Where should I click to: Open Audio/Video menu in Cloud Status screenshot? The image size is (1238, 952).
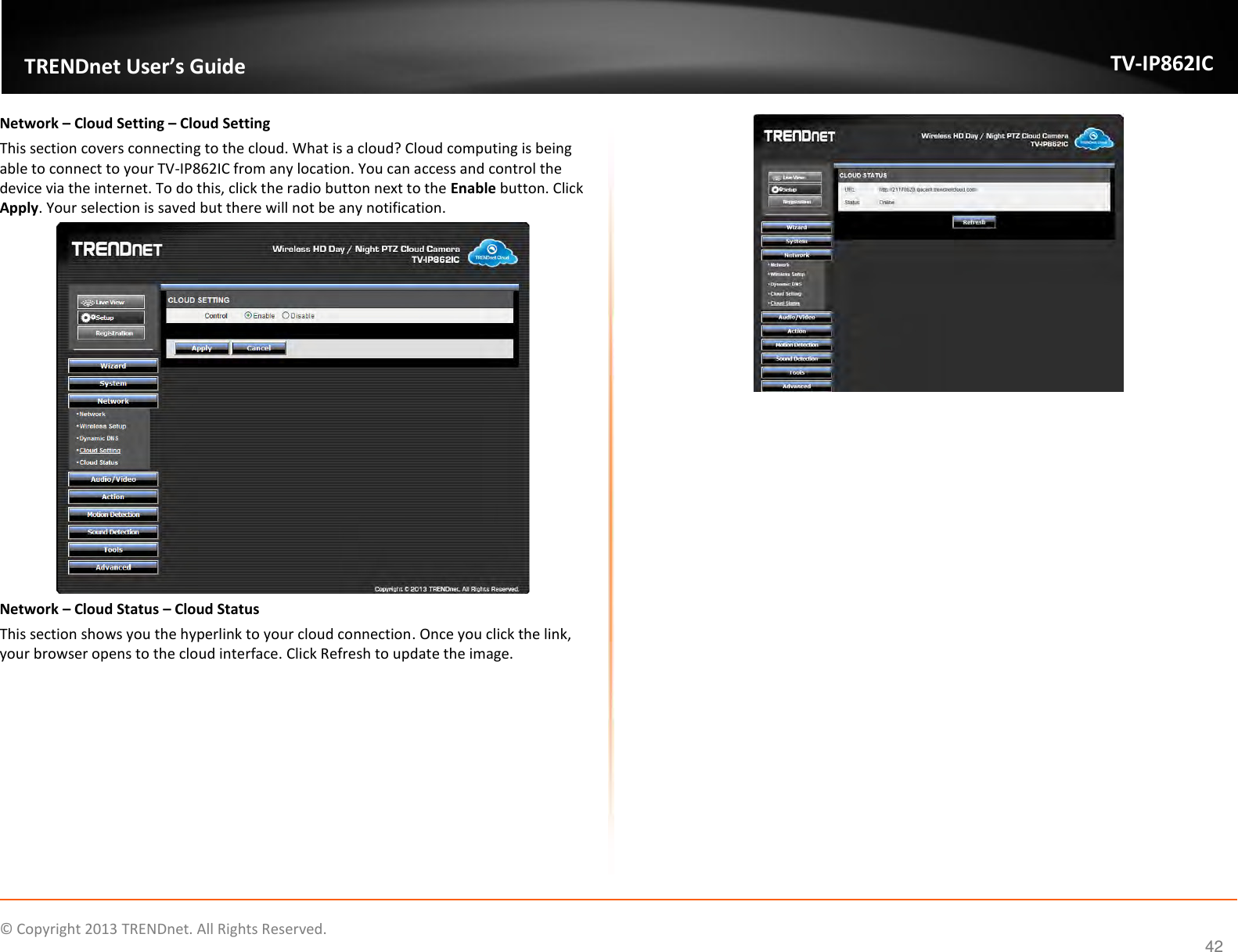(x=797, y=317)
